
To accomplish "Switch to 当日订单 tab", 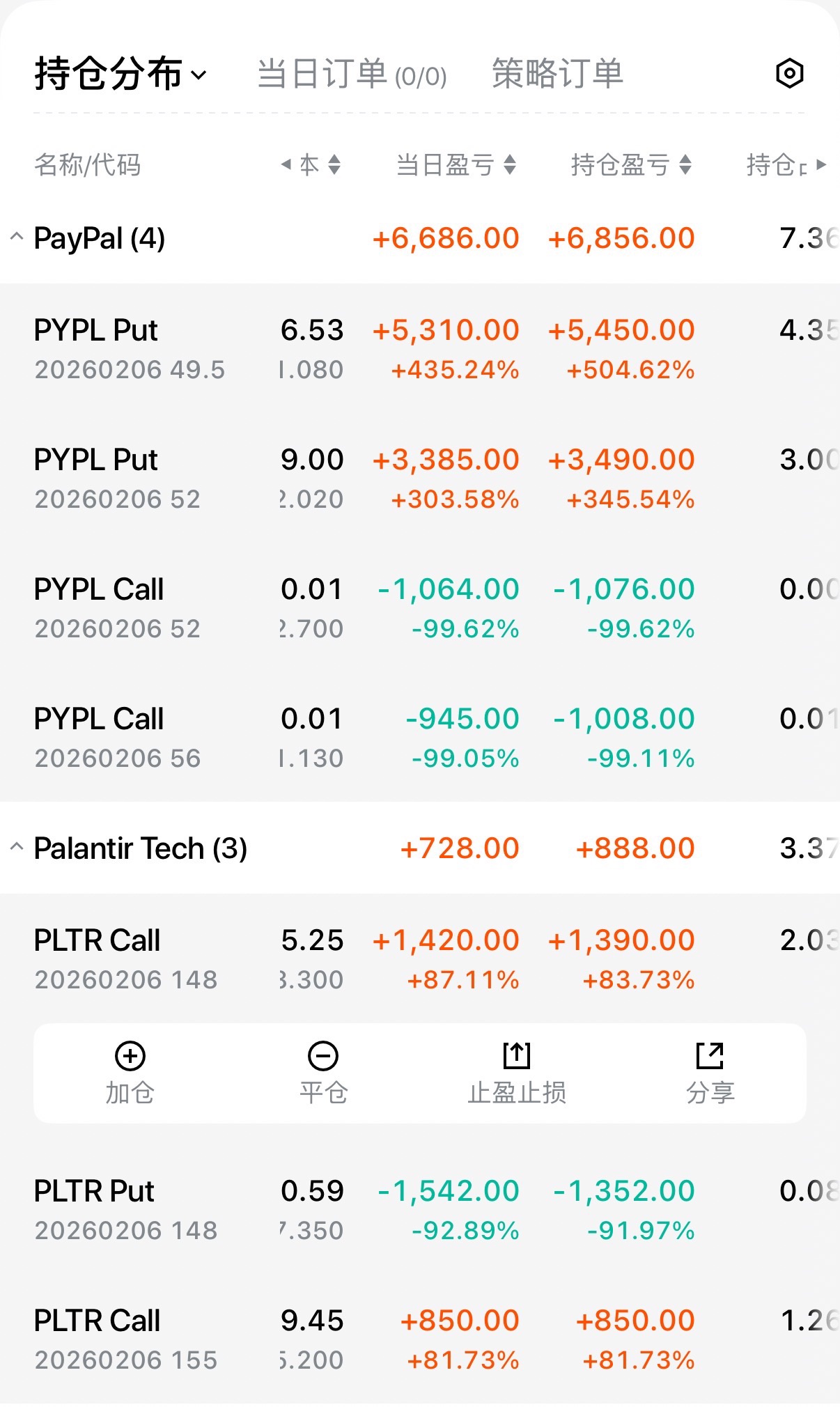I will tap(352, 74).
